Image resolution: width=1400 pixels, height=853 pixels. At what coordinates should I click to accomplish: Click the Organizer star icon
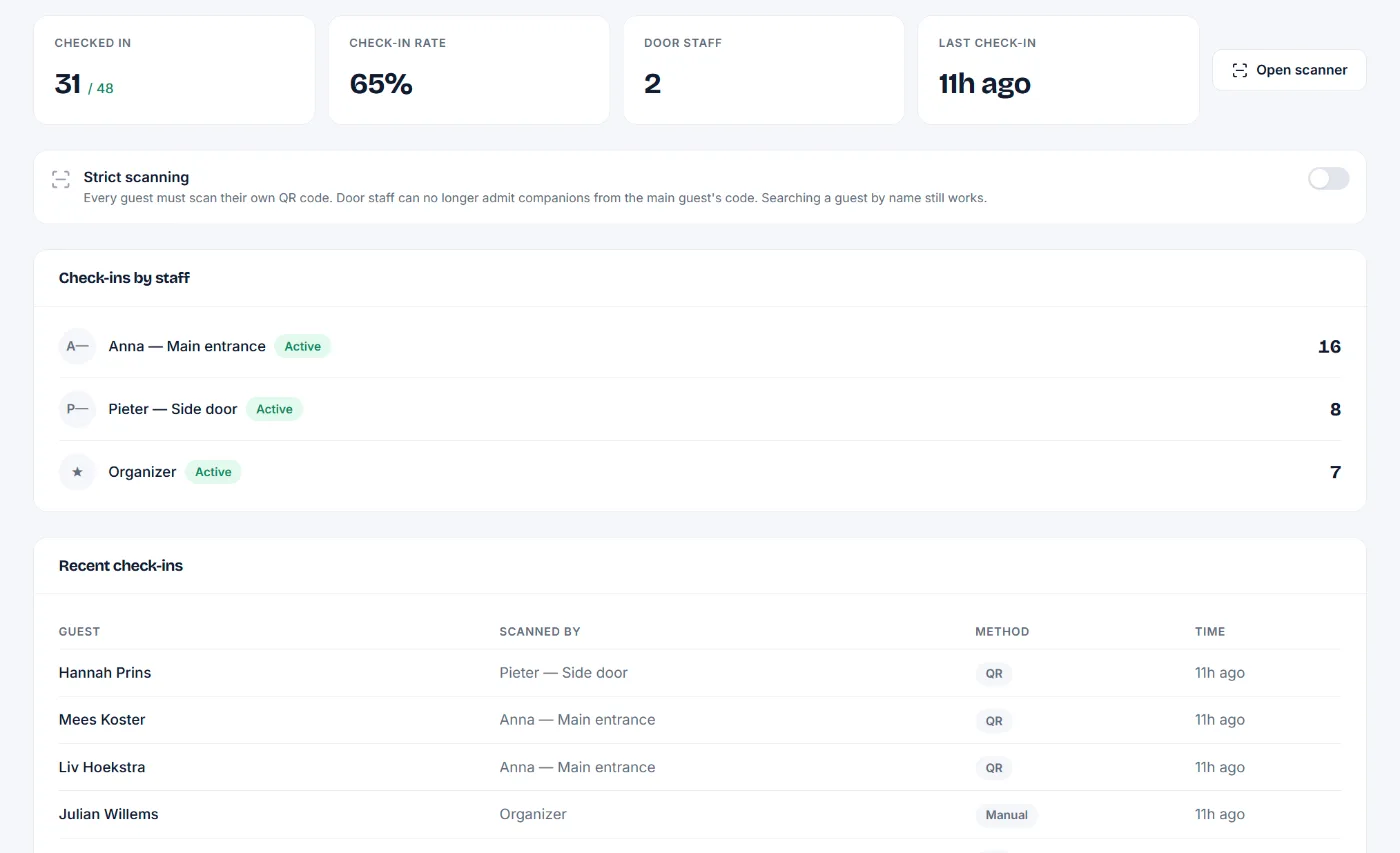coord(77,472)
